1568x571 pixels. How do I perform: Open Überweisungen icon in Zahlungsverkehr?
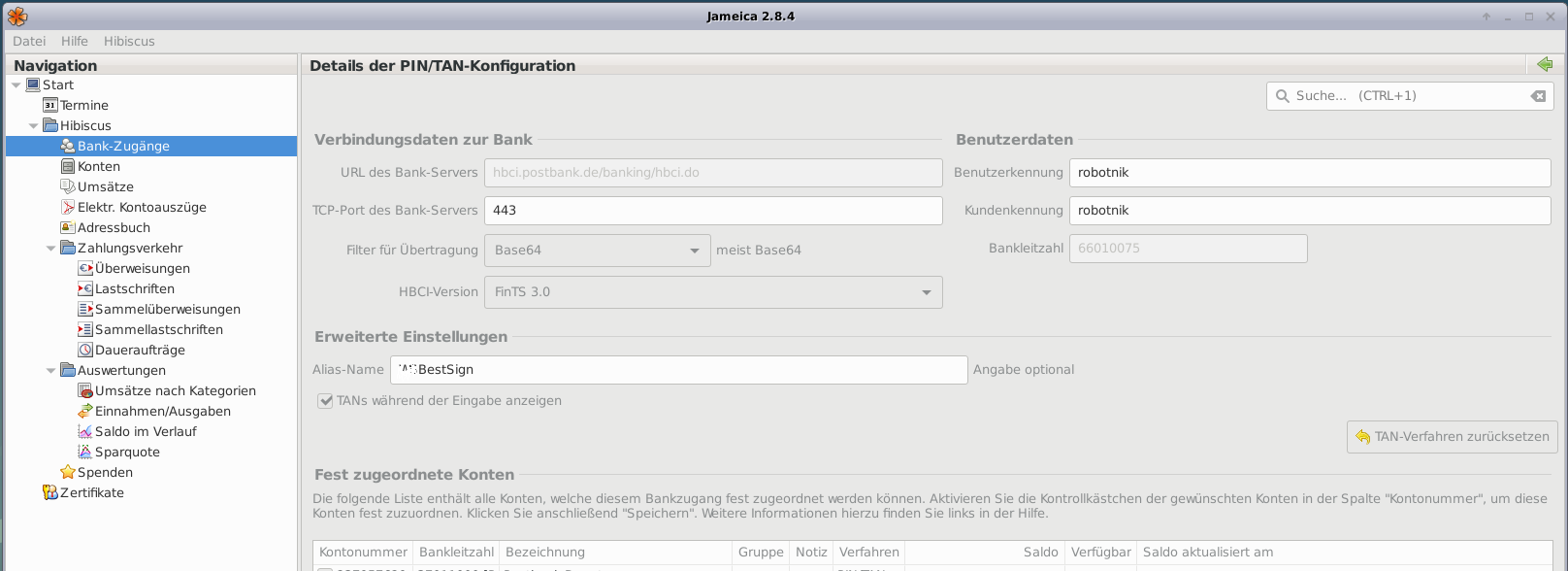[85, 268]
